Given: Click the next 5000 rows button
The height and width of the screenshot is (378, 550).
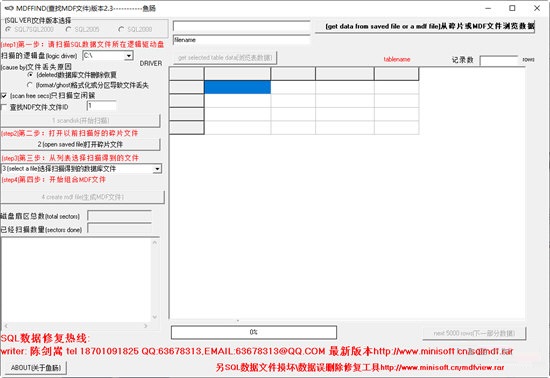Looking at the screenshot, I should pos(474,333).
